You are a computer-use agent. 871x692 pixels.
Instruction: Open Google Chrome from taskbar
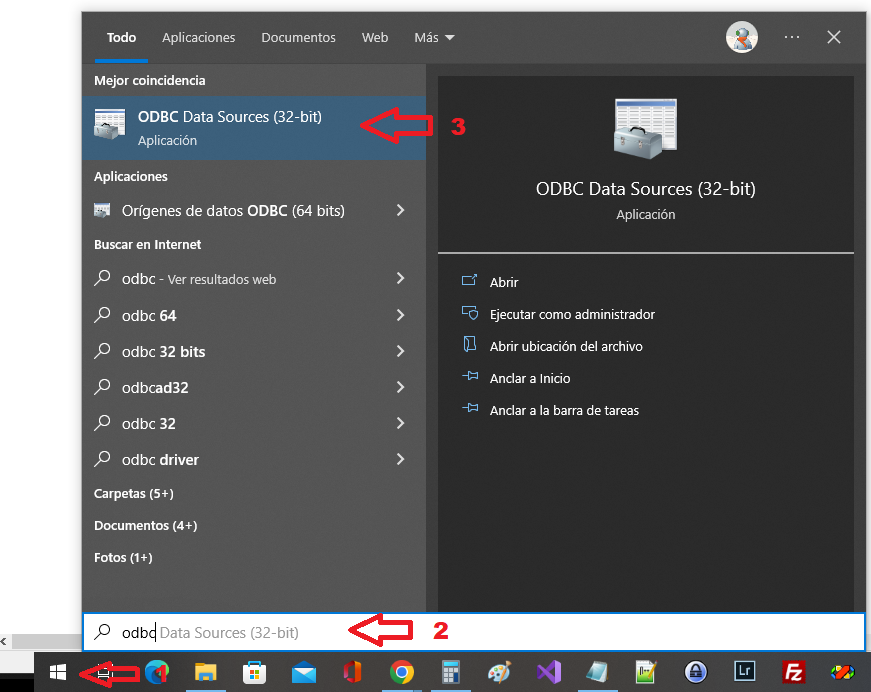(x=402, y=673)
